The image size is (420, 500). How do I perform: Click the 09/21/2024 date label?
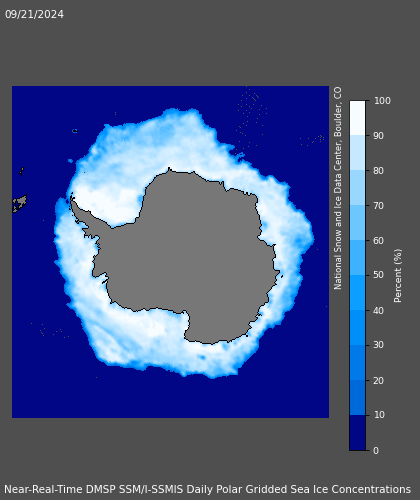pos(34,14)
